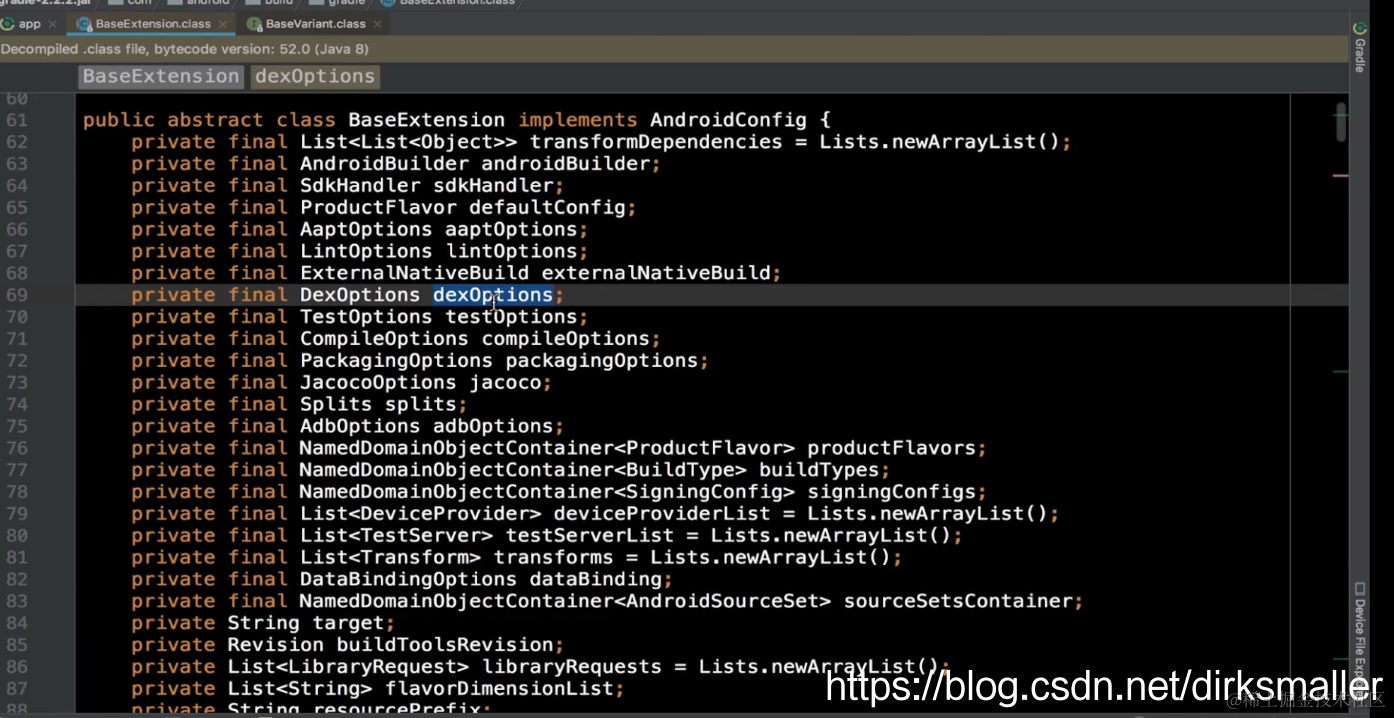This screenshot has height=718, width=1394.
Task: Click the BaseExtension class name on line 61
Action: [x=427, y=120]
